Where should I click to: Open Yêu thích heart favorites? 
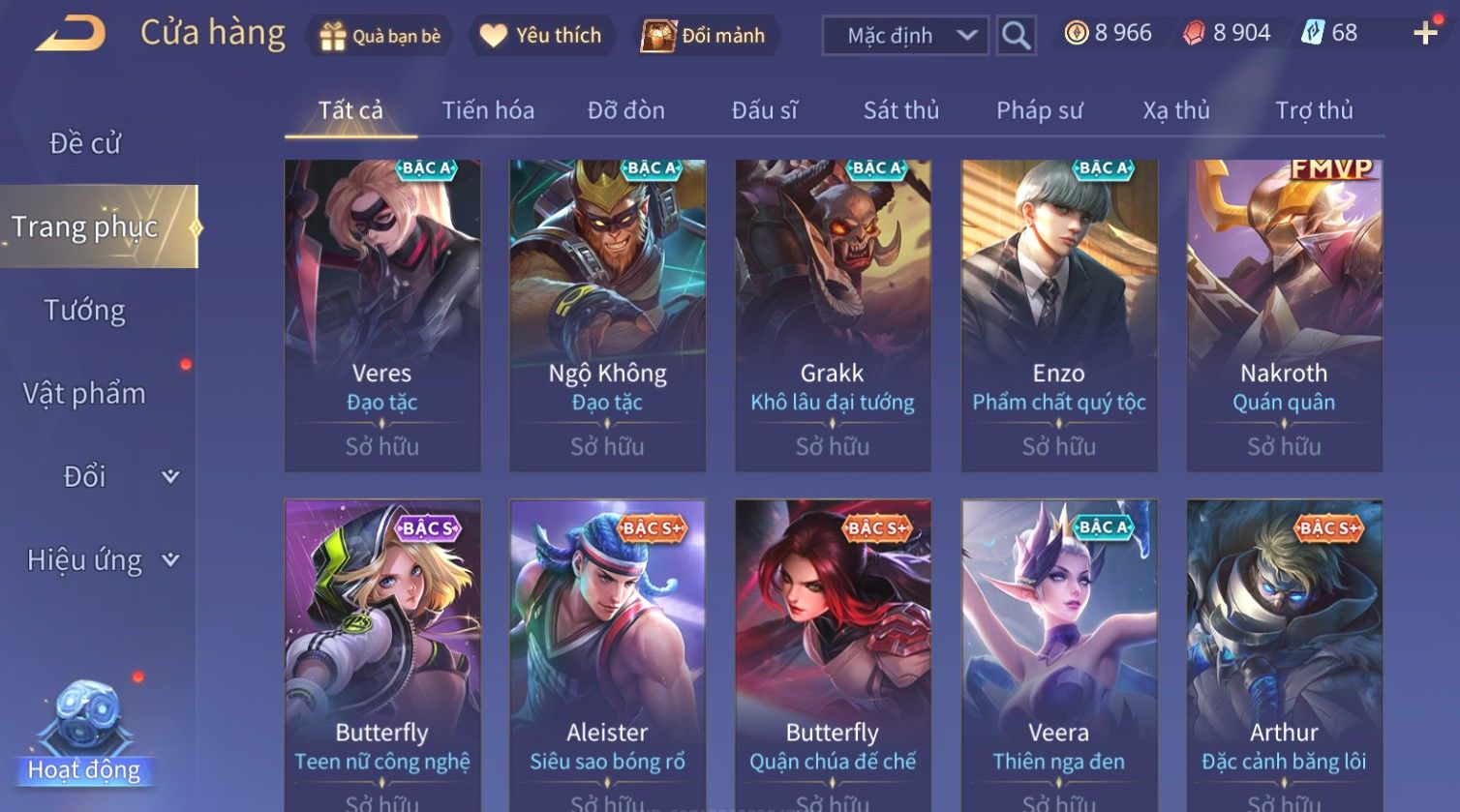[493, 36]
